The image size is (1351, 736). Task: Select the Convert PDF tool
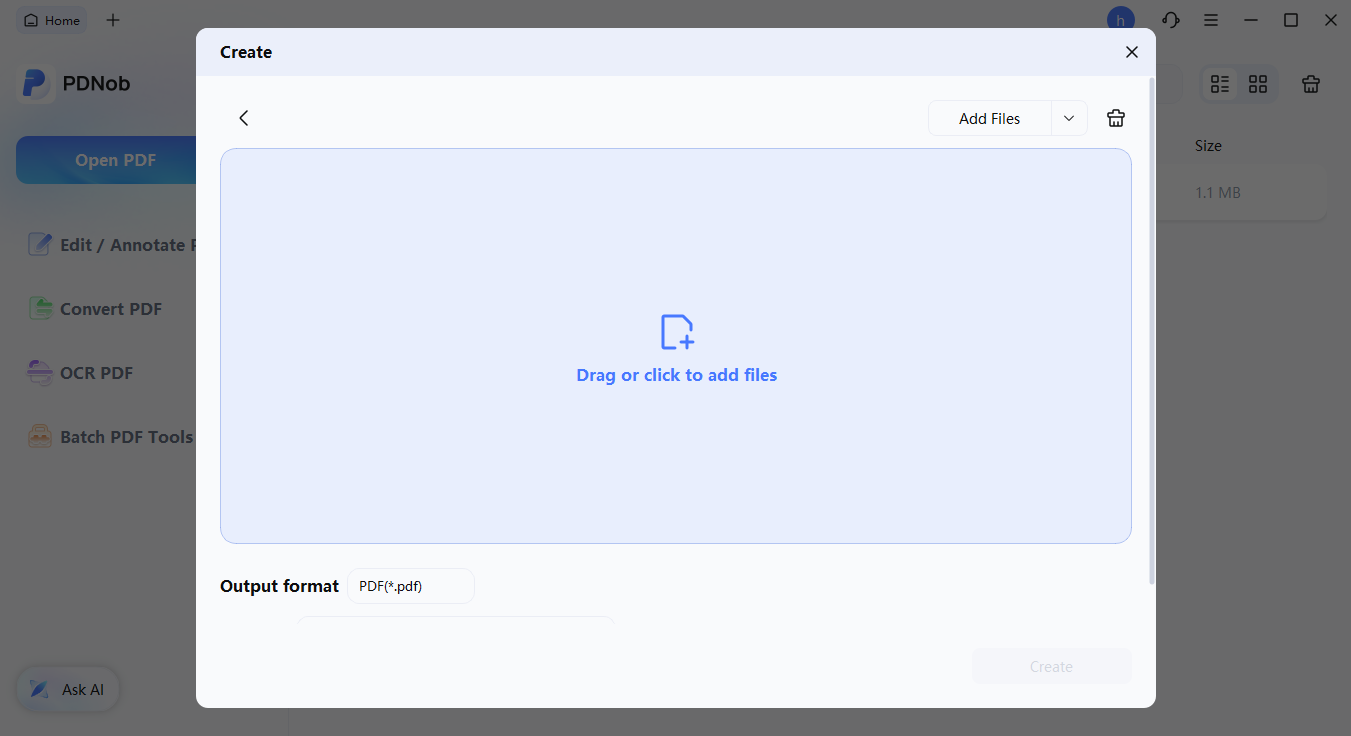click(110, 308)
